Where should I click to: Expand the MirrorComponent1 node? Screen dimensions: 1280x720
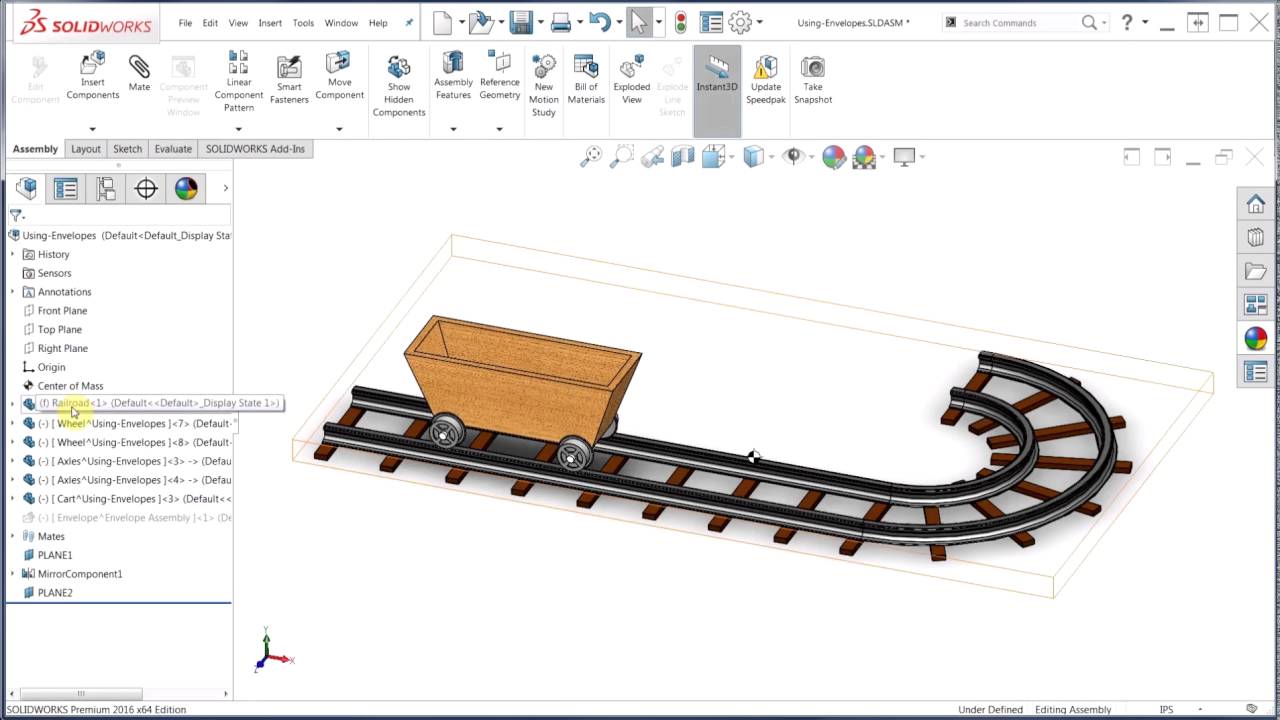coord(13,574)
